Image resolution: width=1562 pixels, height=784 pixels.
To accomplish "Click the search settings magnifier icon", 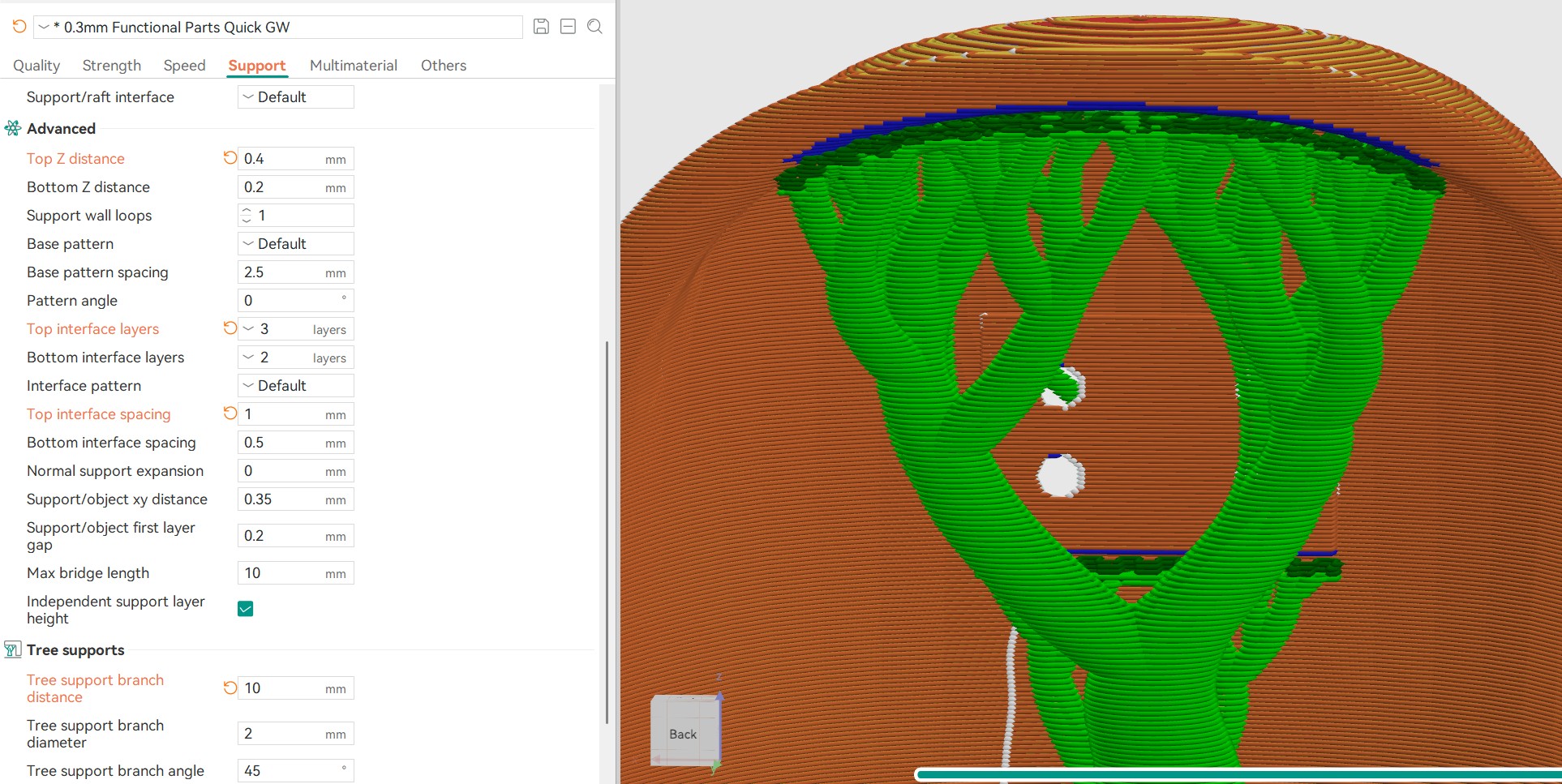I will click(x=594, y=27).
